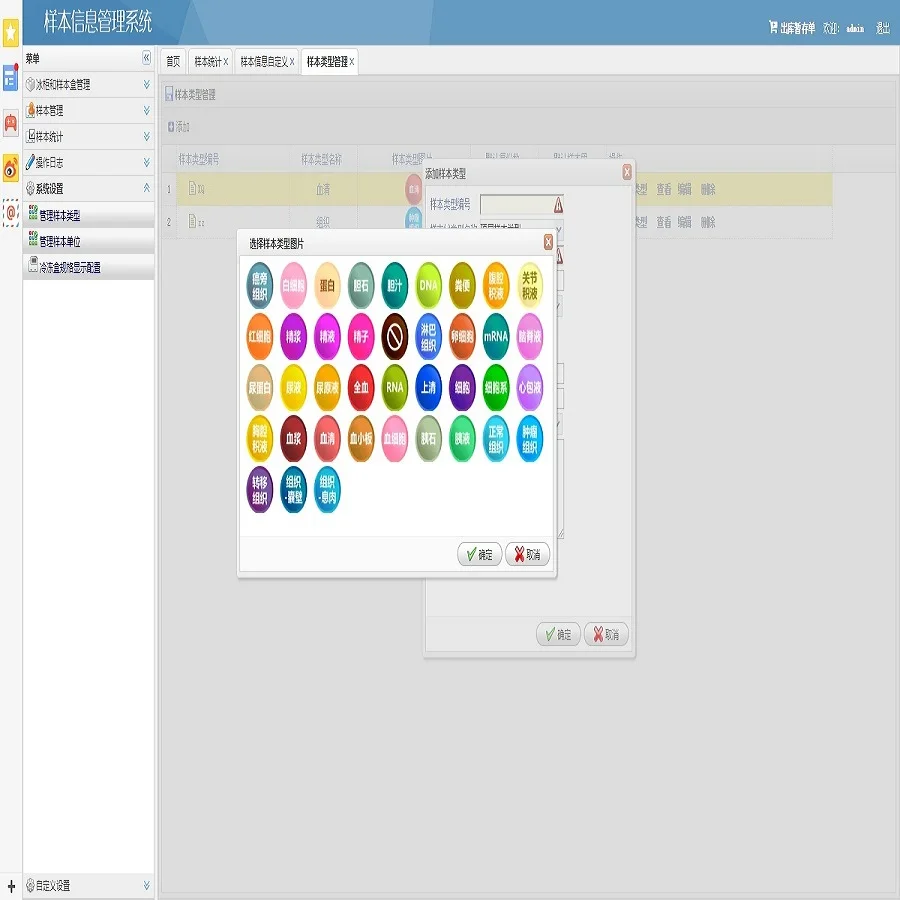The image size is (900, 900).
Task: Choose the 淋巴组织 sample image
Action: [429, 336]
